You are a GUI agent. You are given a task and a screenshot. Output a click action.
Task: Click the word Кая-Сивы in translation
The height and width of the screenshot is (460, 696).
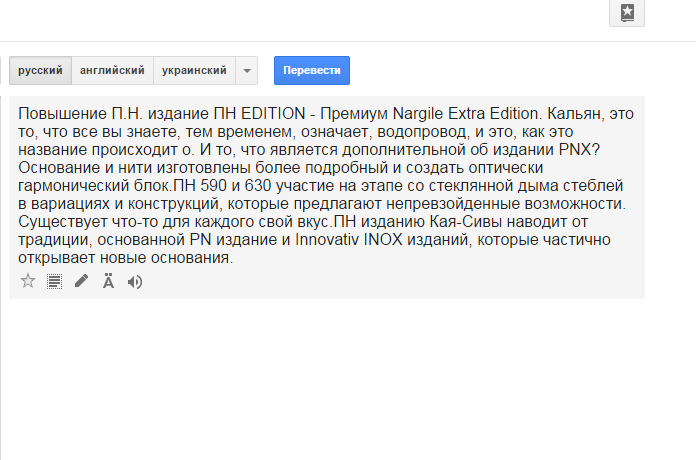(x=466, y=222)
